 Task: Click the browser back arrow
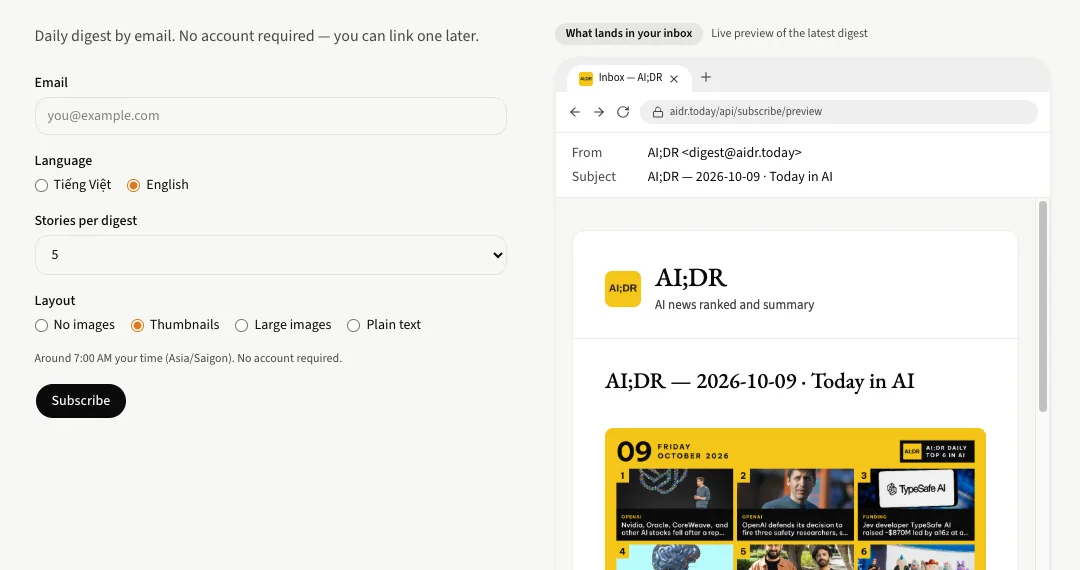575,112
